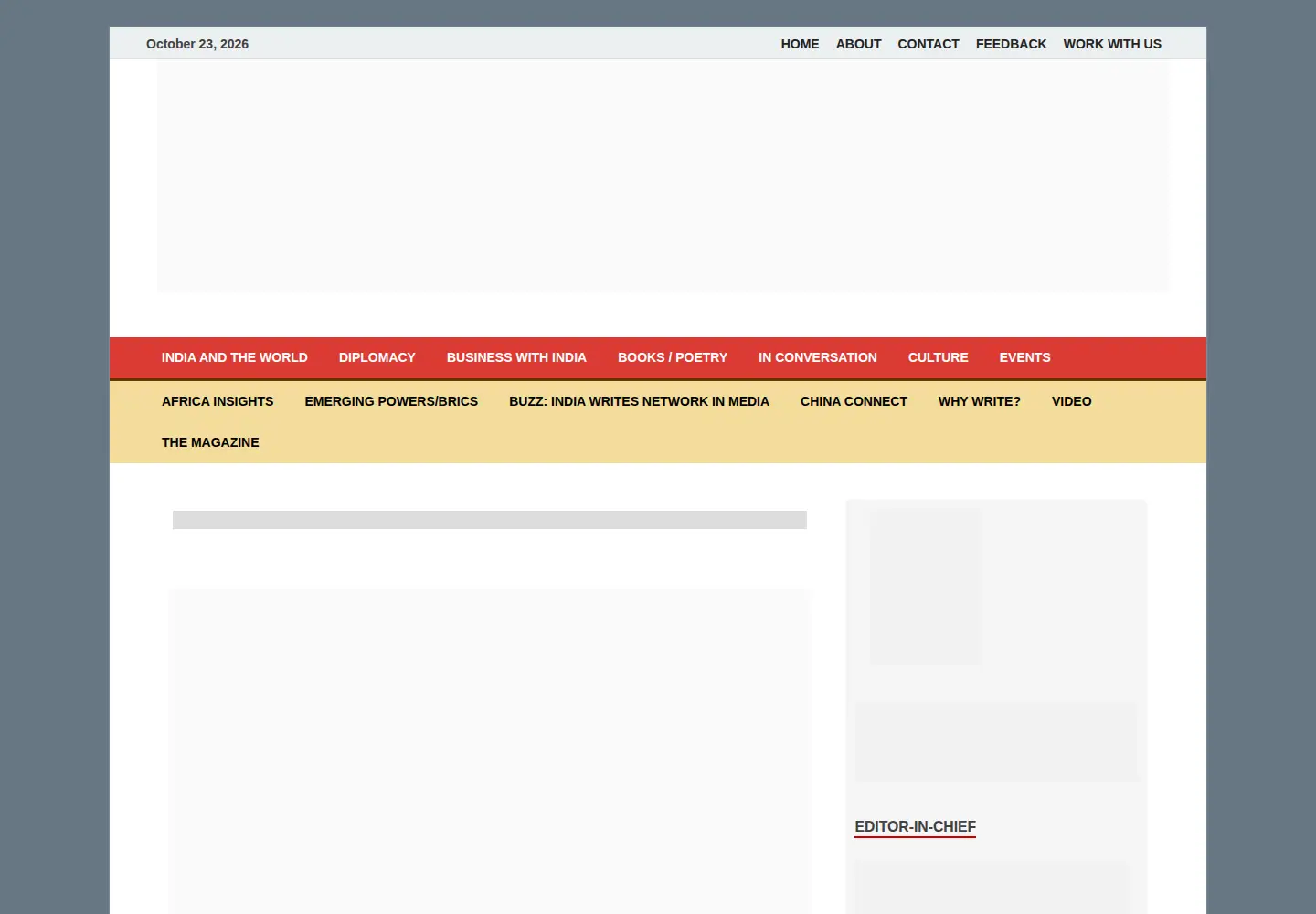Open WORK WITH US page
This screenshot has height=914, width=1316.
coord(1112,44)
